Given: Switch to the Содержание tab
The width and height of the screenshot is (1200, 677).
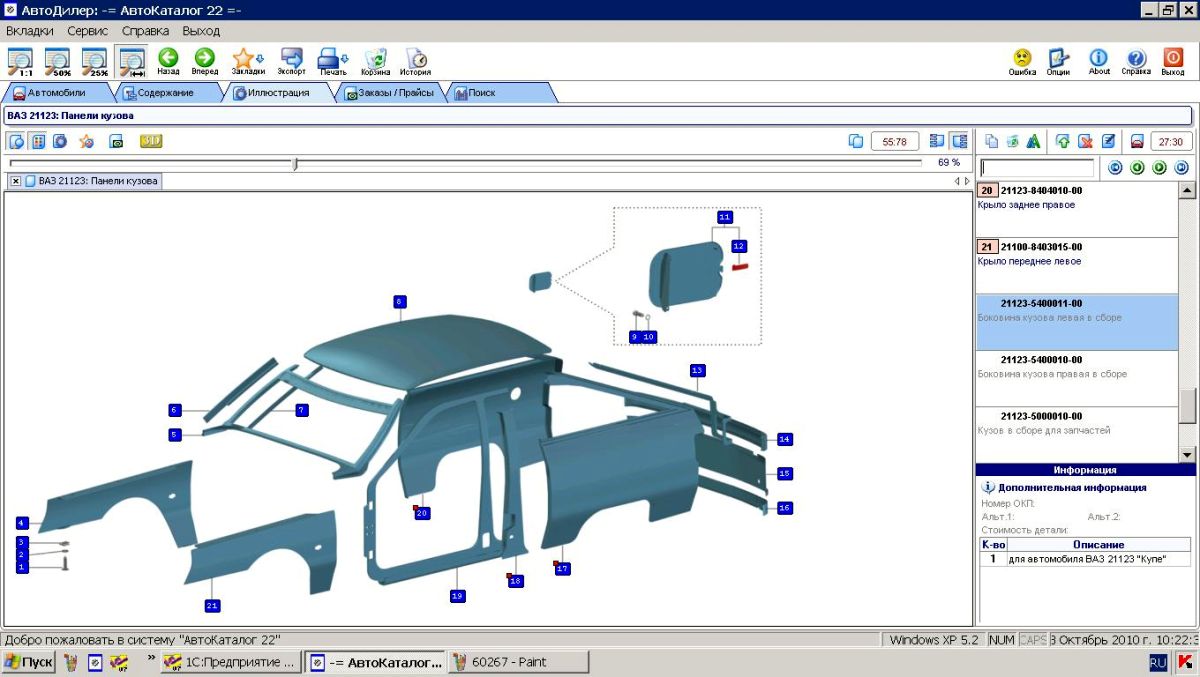Looking at the screenshot, I should [x=166, y=93].
